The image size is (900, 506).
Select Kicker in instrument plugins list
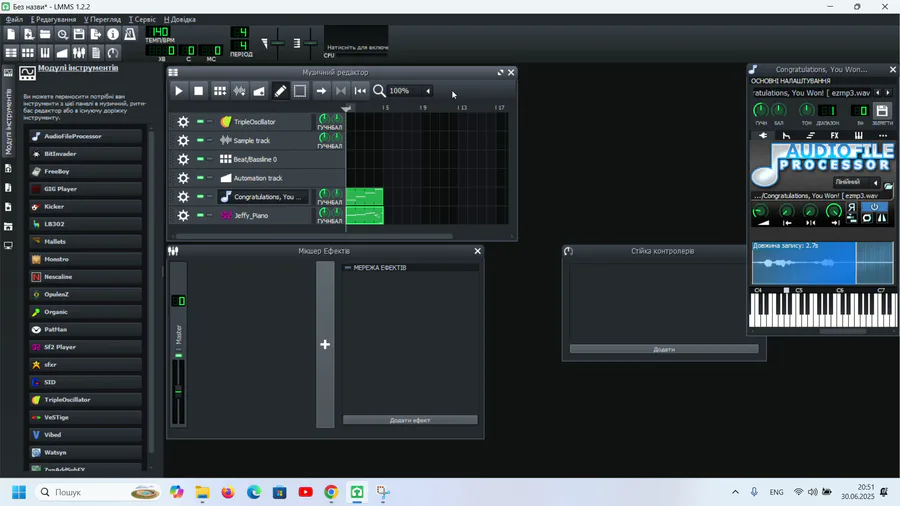point(86,207)
